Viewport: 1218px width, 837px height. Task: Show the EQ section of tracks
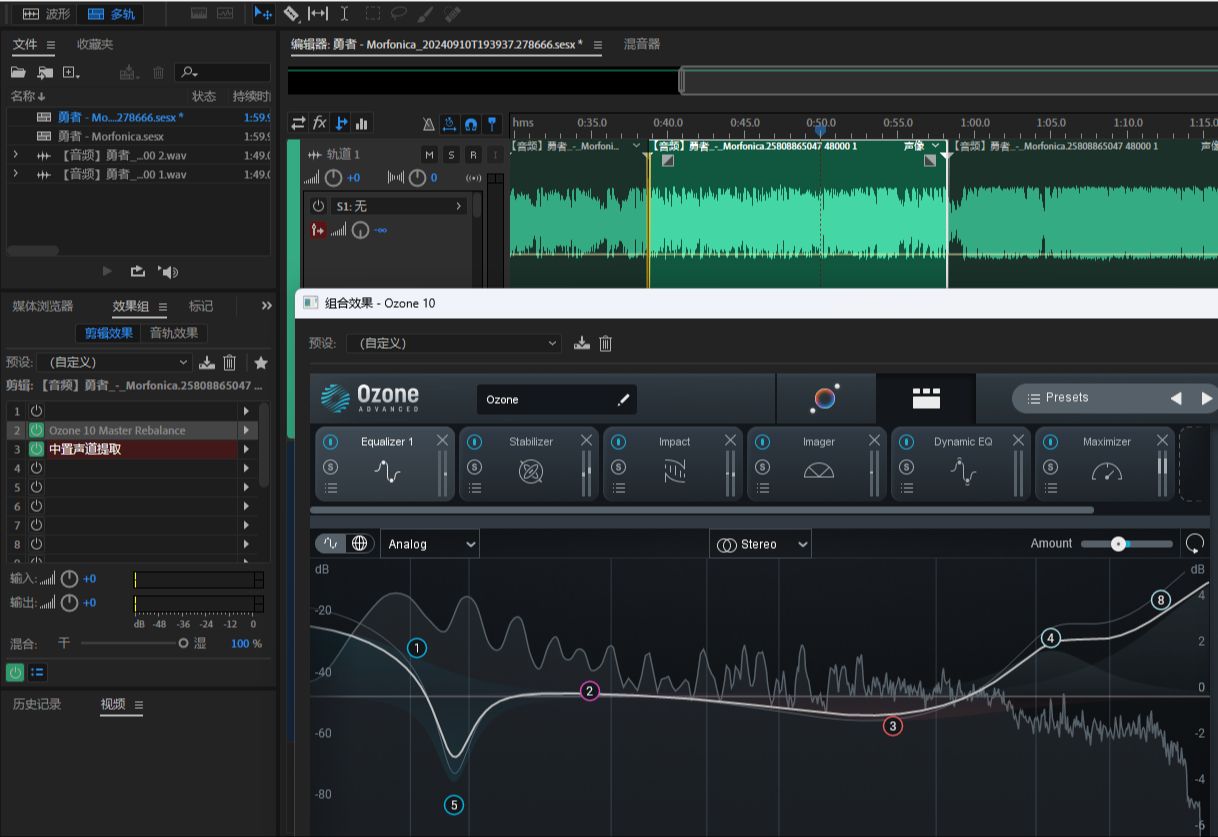point(362,123)
